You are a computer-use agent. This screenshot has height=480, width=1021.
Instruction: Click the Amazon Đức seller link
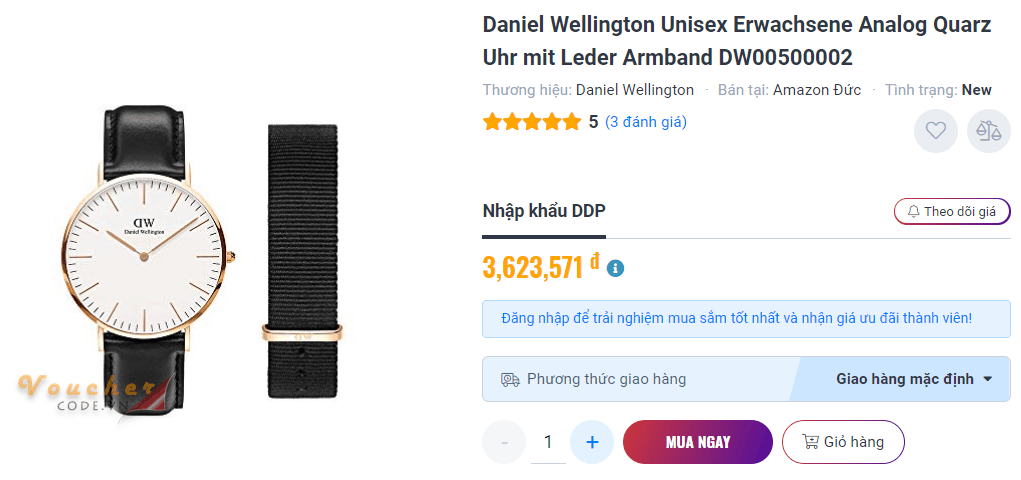pyautogui.click(x=816, y=90)
